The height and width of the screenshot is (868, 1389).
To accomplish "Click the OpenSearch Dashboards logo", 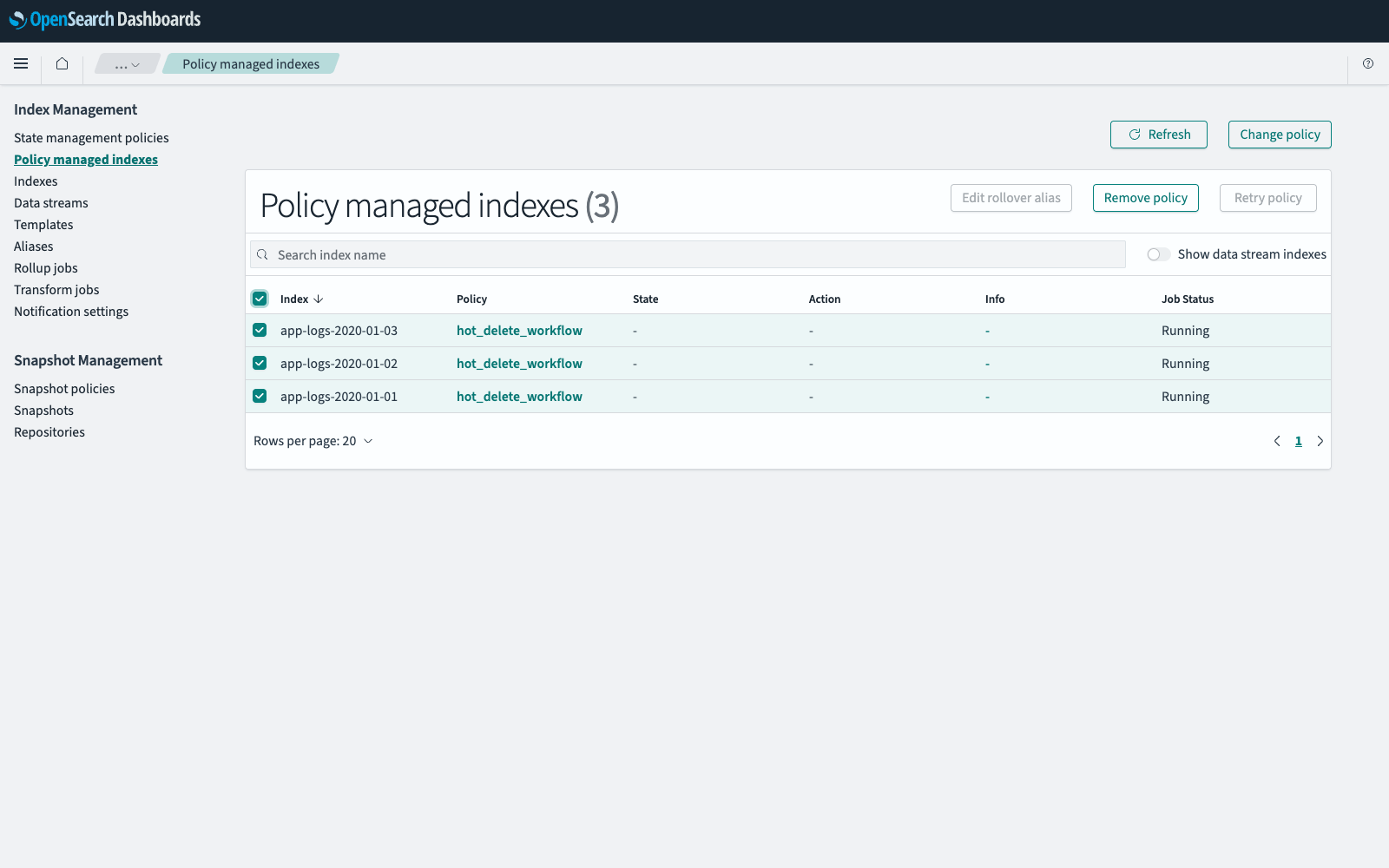I will point(105,19).
